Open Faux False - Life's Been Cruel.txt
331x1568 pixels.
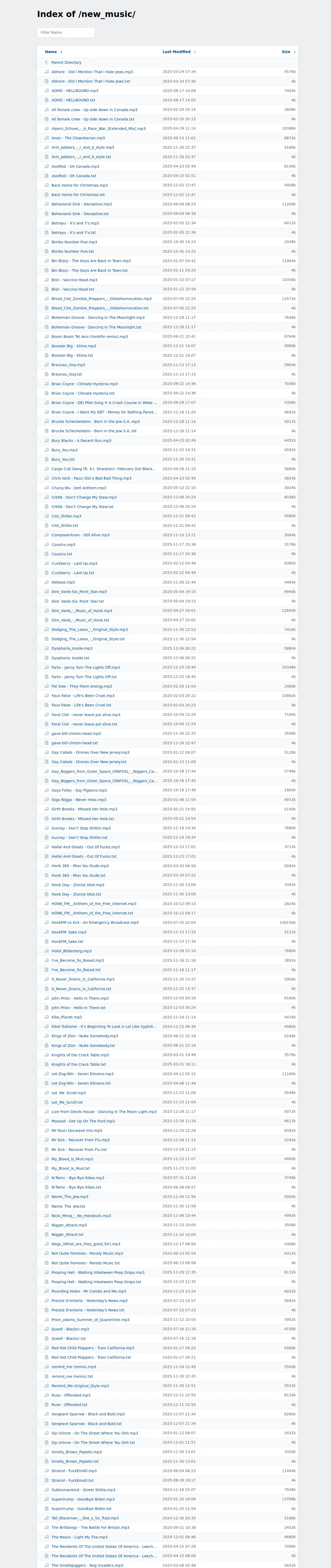click(81, 705)
